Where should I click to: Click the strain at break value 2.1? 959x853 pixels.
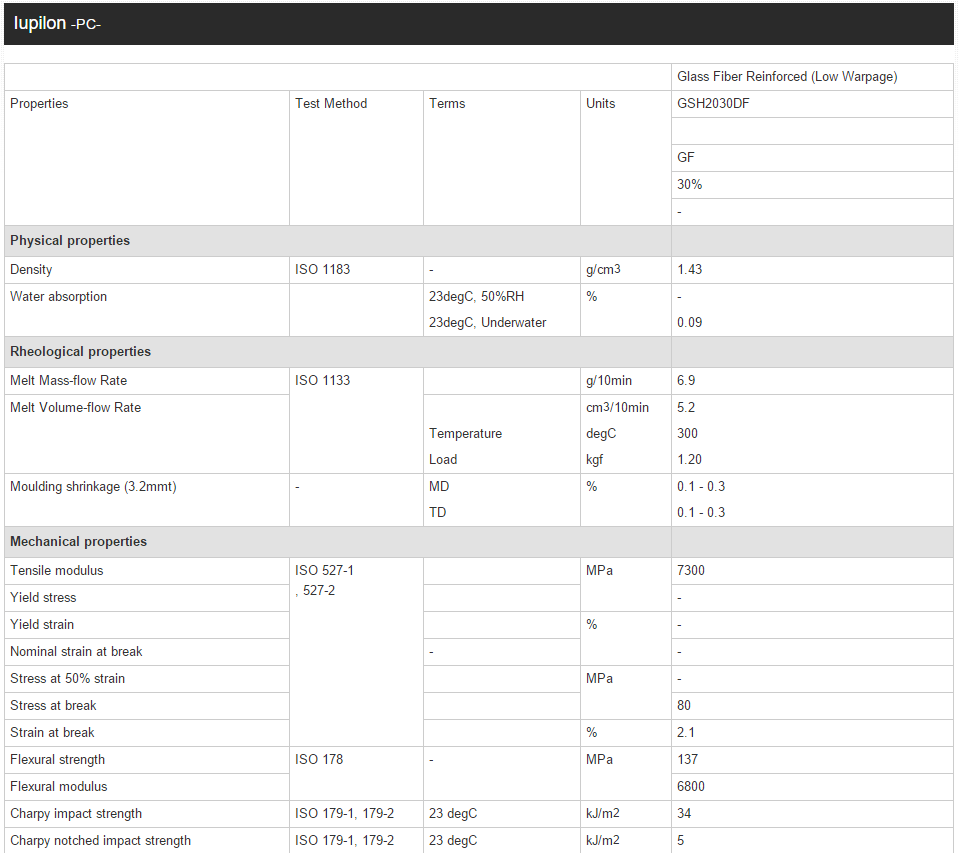pyautogui.click(x=686, y=733)
